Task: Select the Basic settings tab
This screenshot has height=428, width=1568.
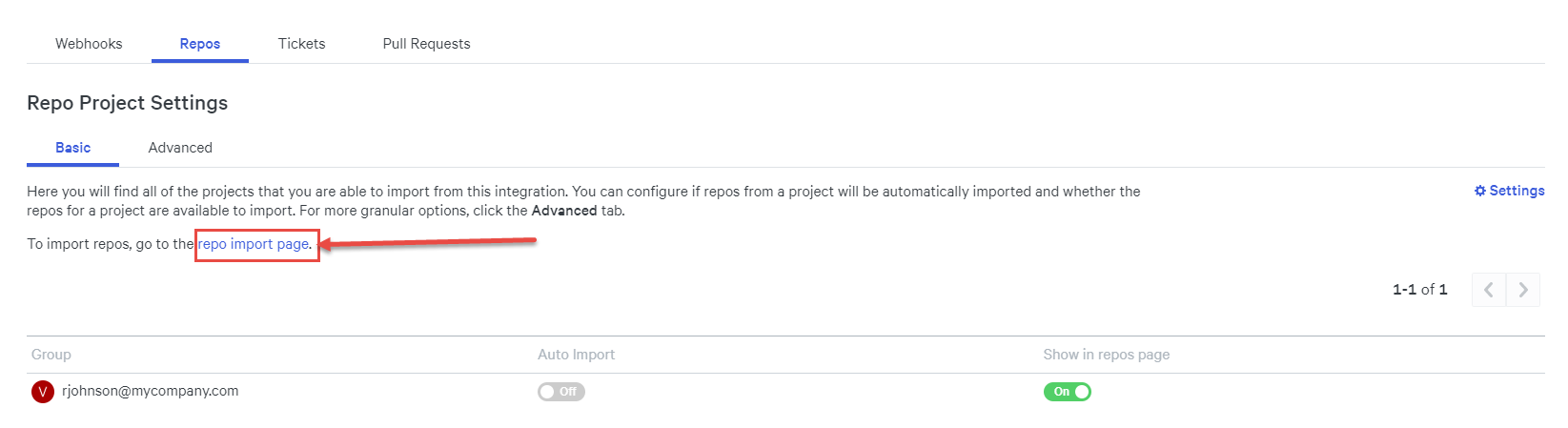Action: (73, 148)
